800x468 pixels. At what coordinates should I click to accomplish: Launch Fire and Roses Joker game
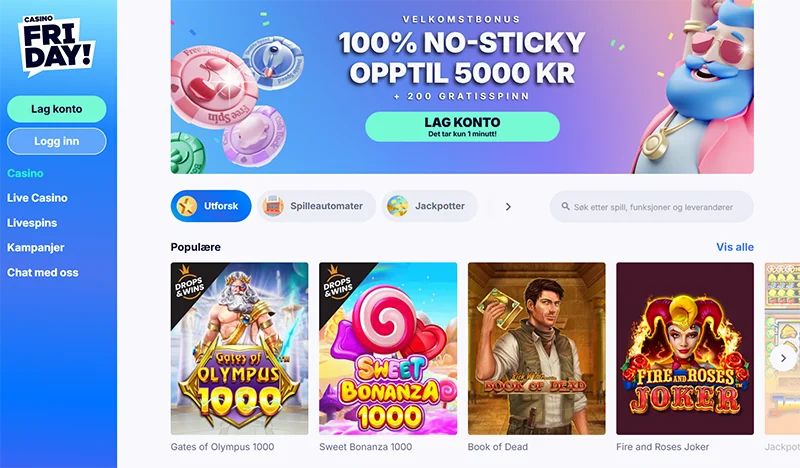coord(685,349)
